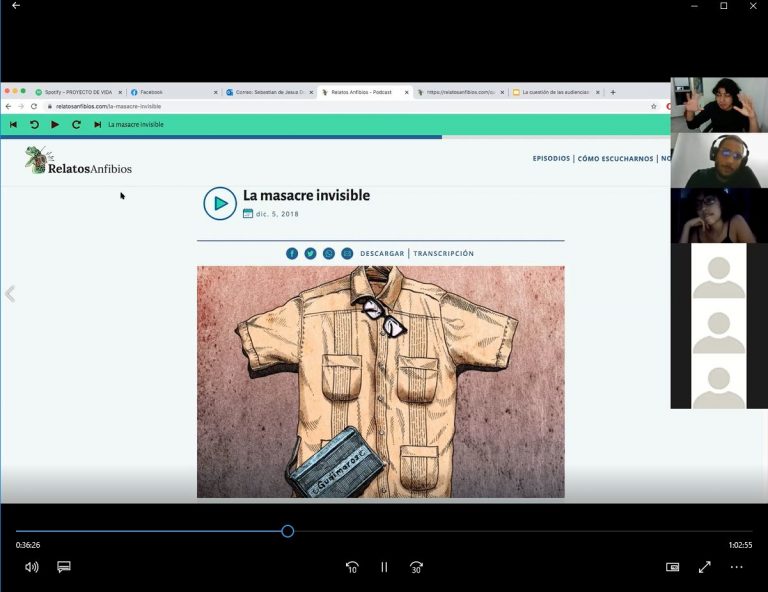The image size is (768, 592).
Task: Click the DESCARGAR link
Action: click(x=382, y=254)
